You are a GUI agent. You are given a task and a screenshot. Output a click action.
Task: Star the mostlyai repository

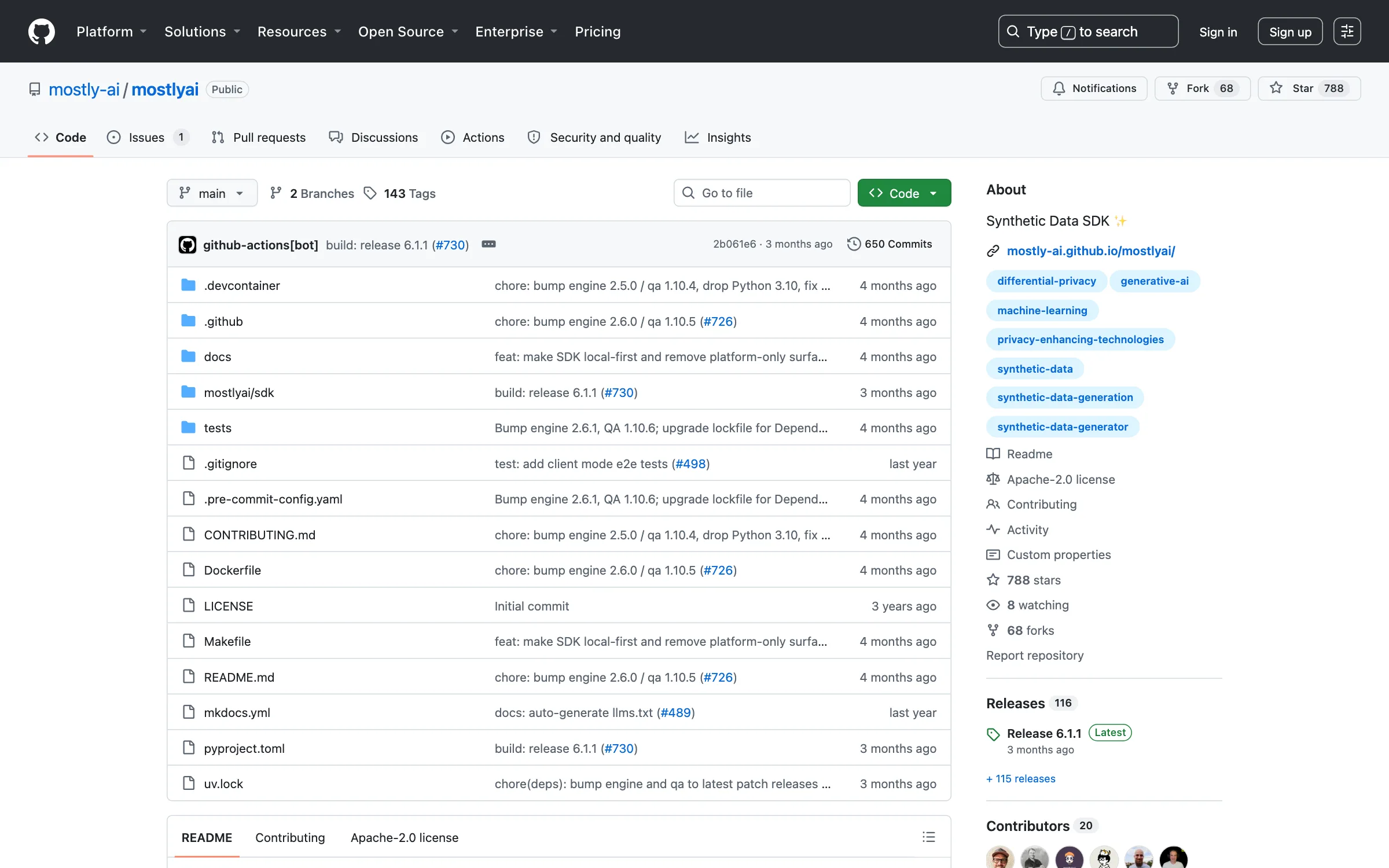point(1309,89)
